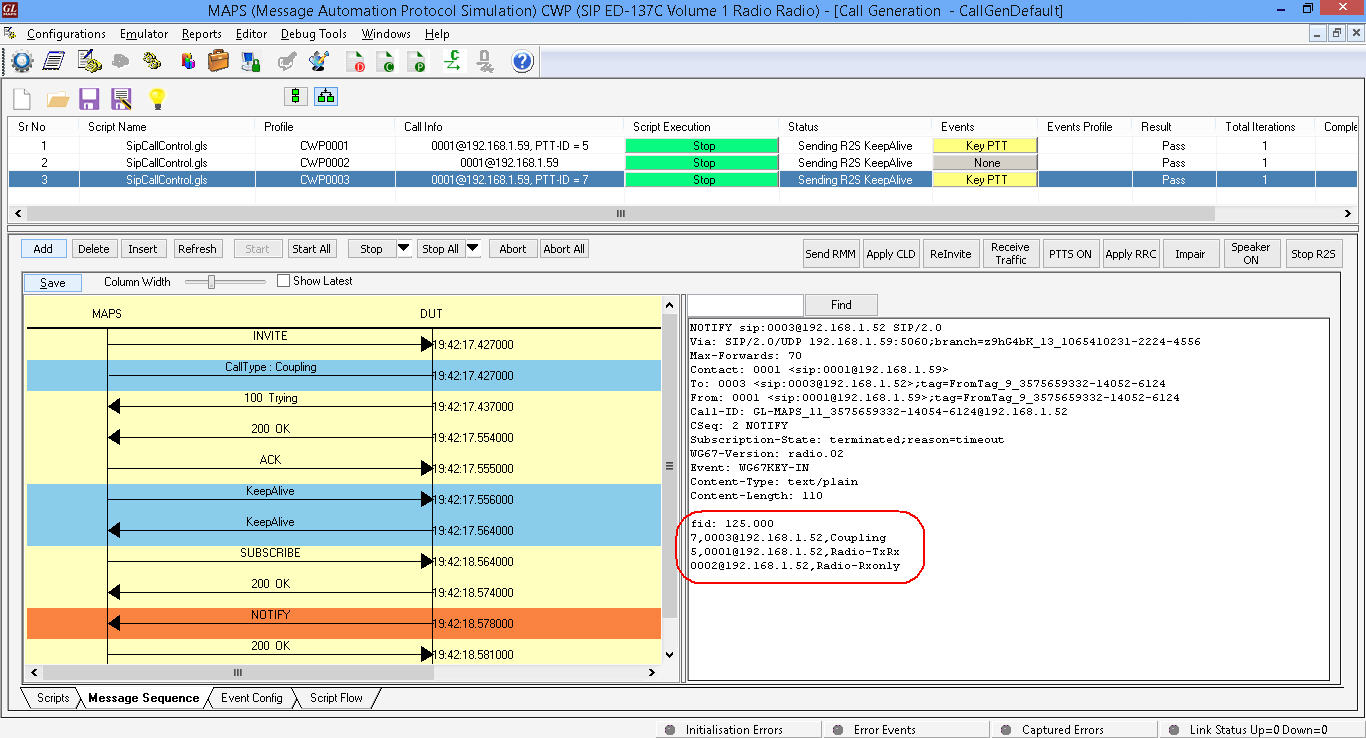Switch to the Script Flow tab
The height and width of the screenshot is (738, 1366).
336,698
